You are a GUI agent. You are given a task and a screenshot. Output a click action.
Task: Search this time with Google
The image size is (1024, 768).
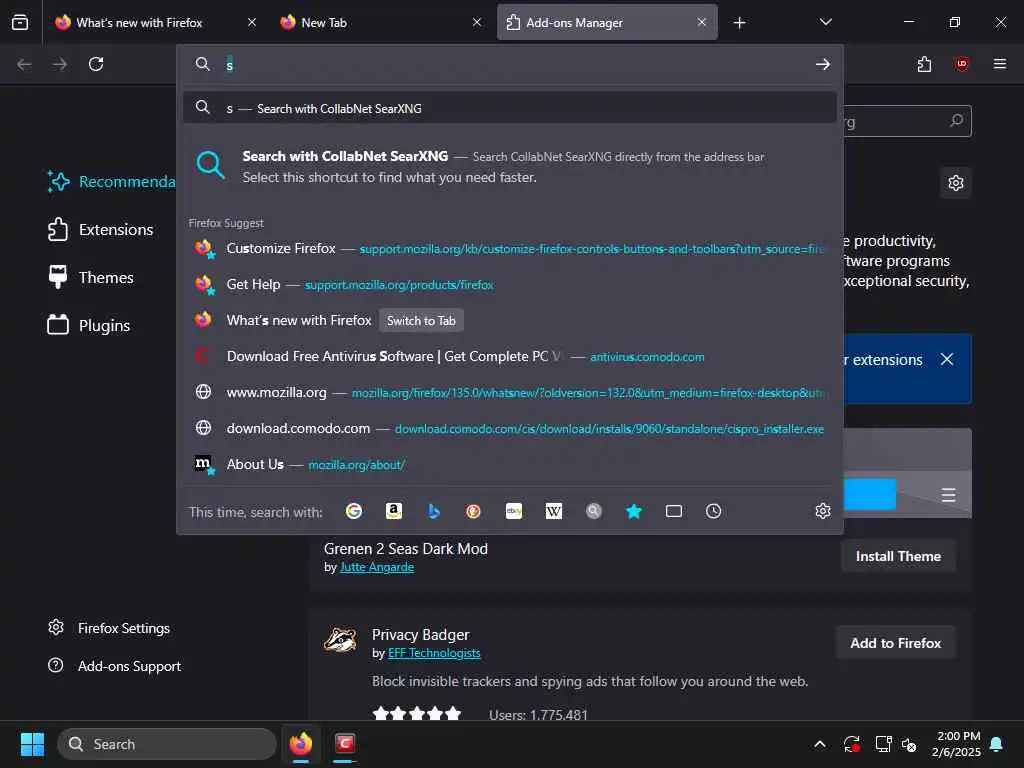354,511
